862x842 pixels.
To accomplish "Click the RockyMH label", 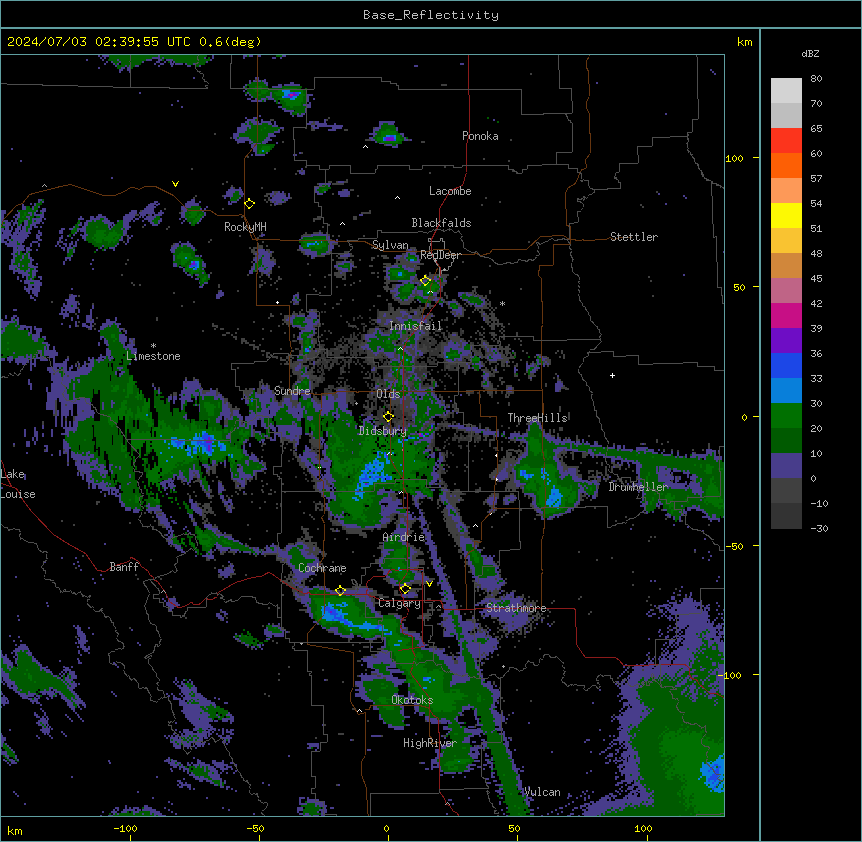I will pos(245,227).
